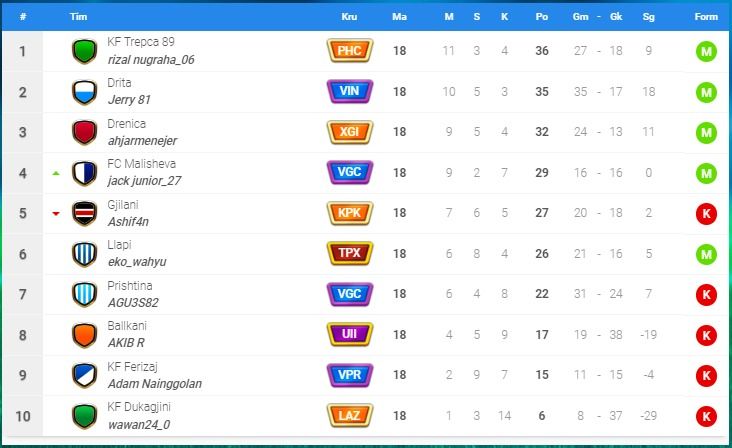This screenshot has height=448, width=732.
Task: Click KF Trepca 89 green form indicator
Action: click(707, 52)
